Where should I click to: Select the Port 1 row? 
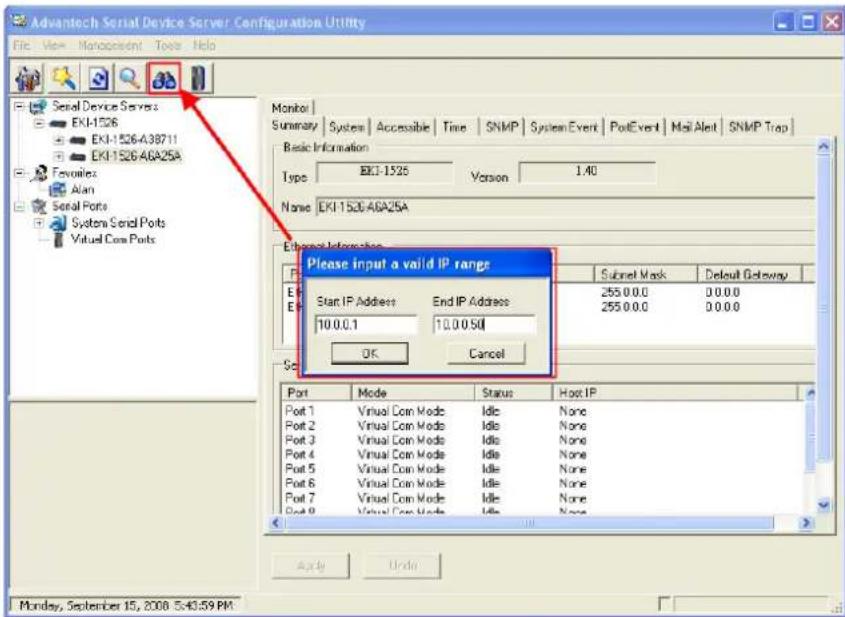point(543,411)
